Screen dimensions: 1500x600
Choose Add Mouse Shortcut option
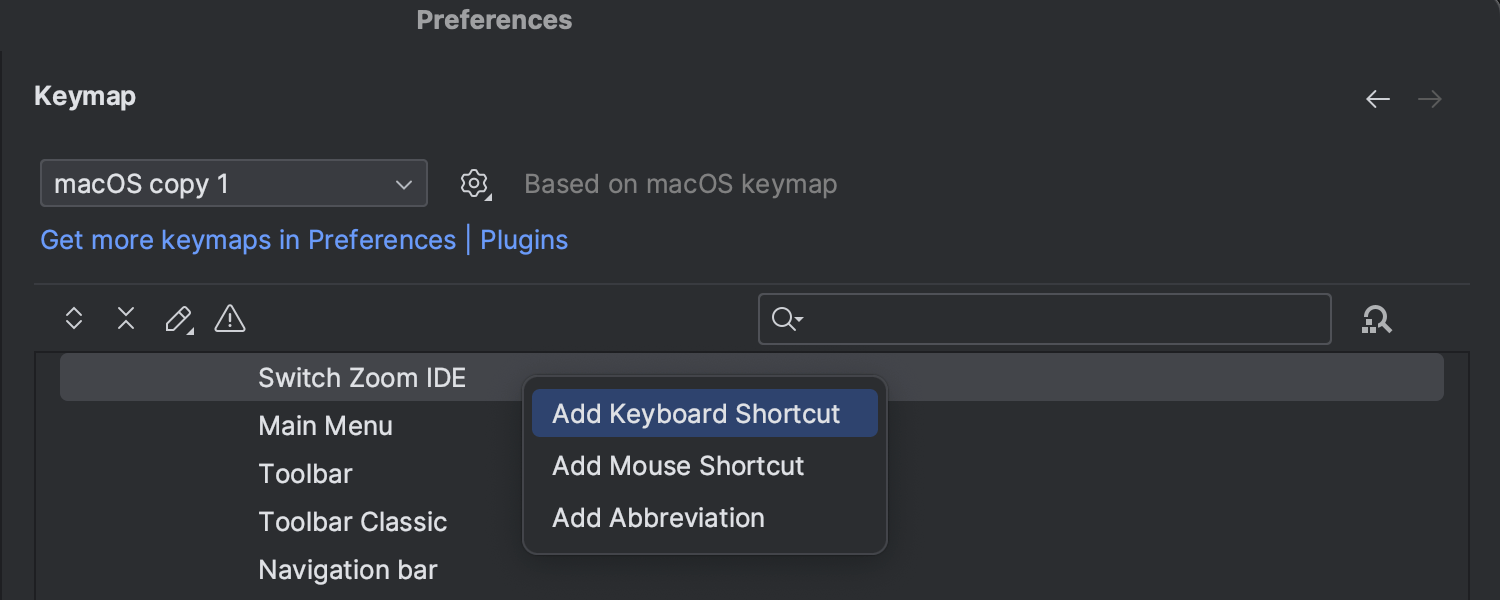[x=677, y=465]
